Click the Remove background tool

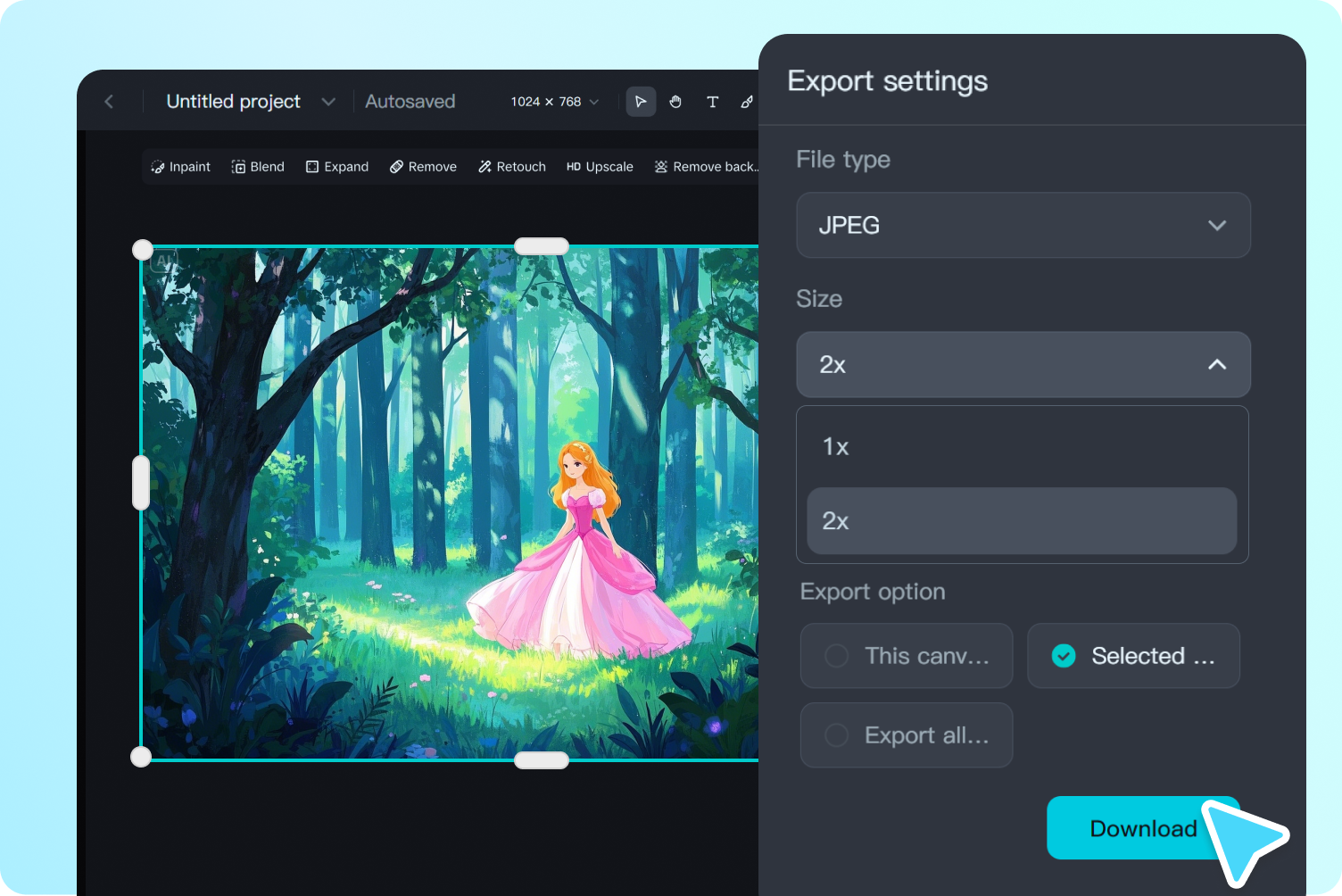[x=706, y=167]
